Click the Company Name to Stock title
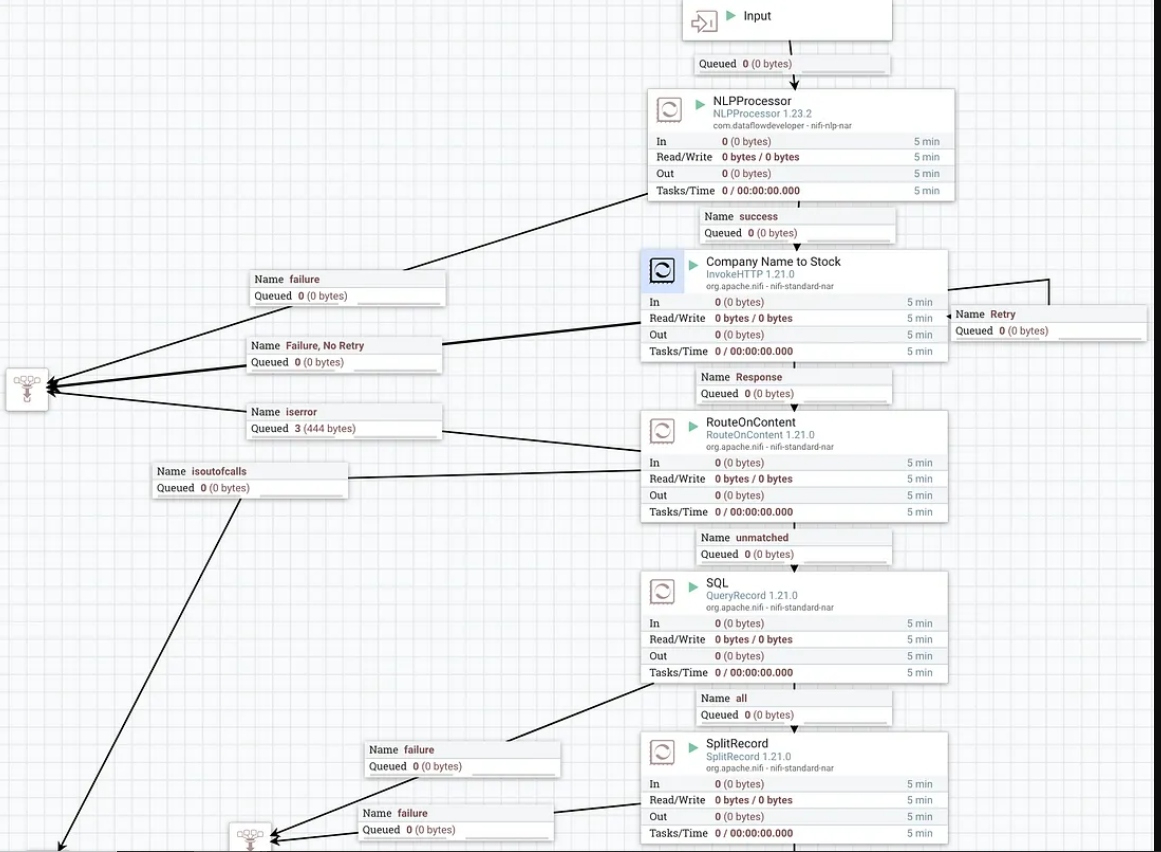 pos(773,261)
